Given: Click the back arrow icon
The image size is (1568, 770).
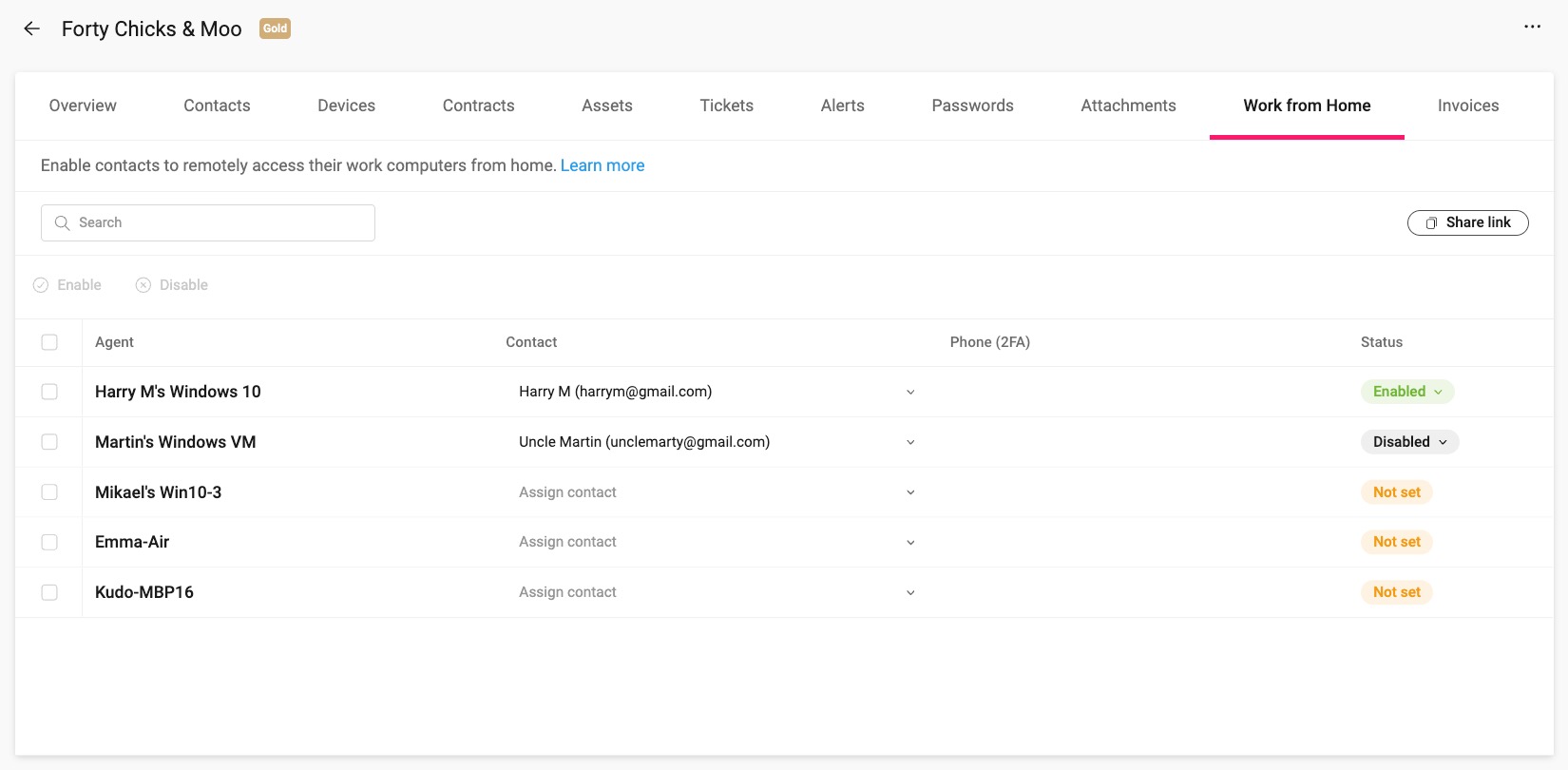Looking at the screenshot, I should [x=31, y=29].
